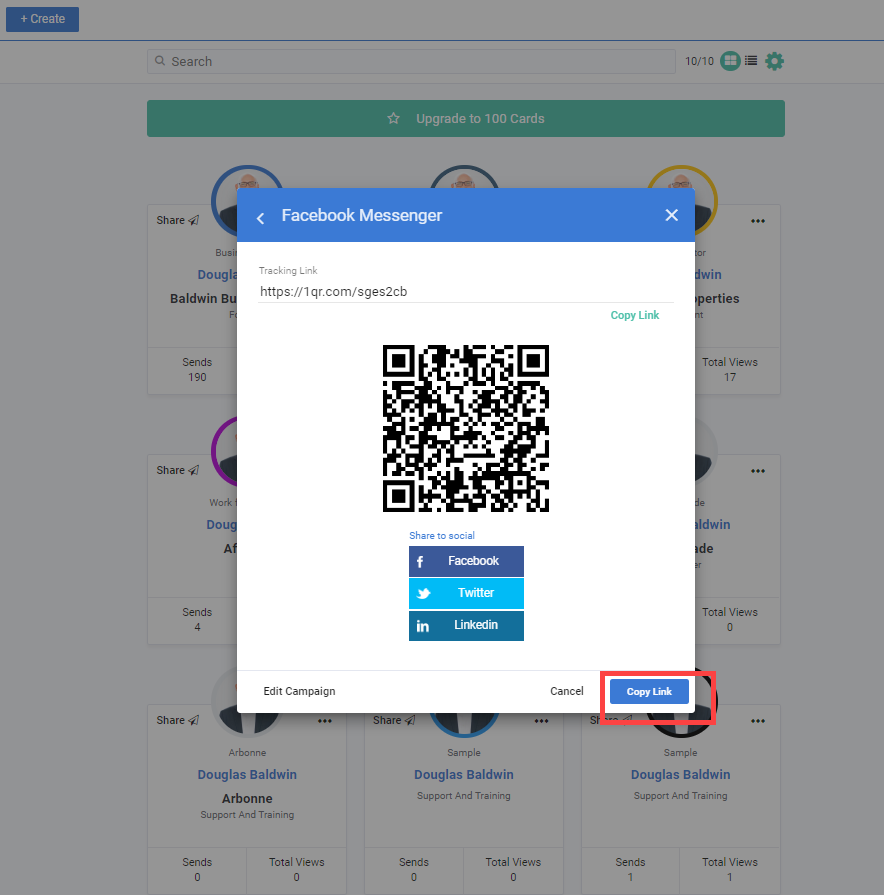Click Share on bottom-middle Sample card
This screenshot has width=884, height=895.
click(x=394, y=720)
